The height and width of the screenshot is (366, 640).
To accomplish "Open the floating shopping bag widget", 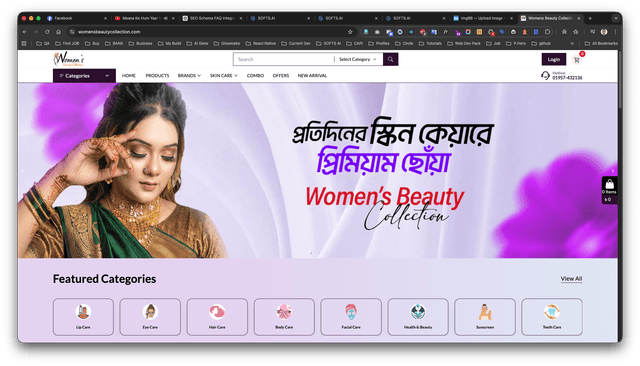I will coord(609,190).
